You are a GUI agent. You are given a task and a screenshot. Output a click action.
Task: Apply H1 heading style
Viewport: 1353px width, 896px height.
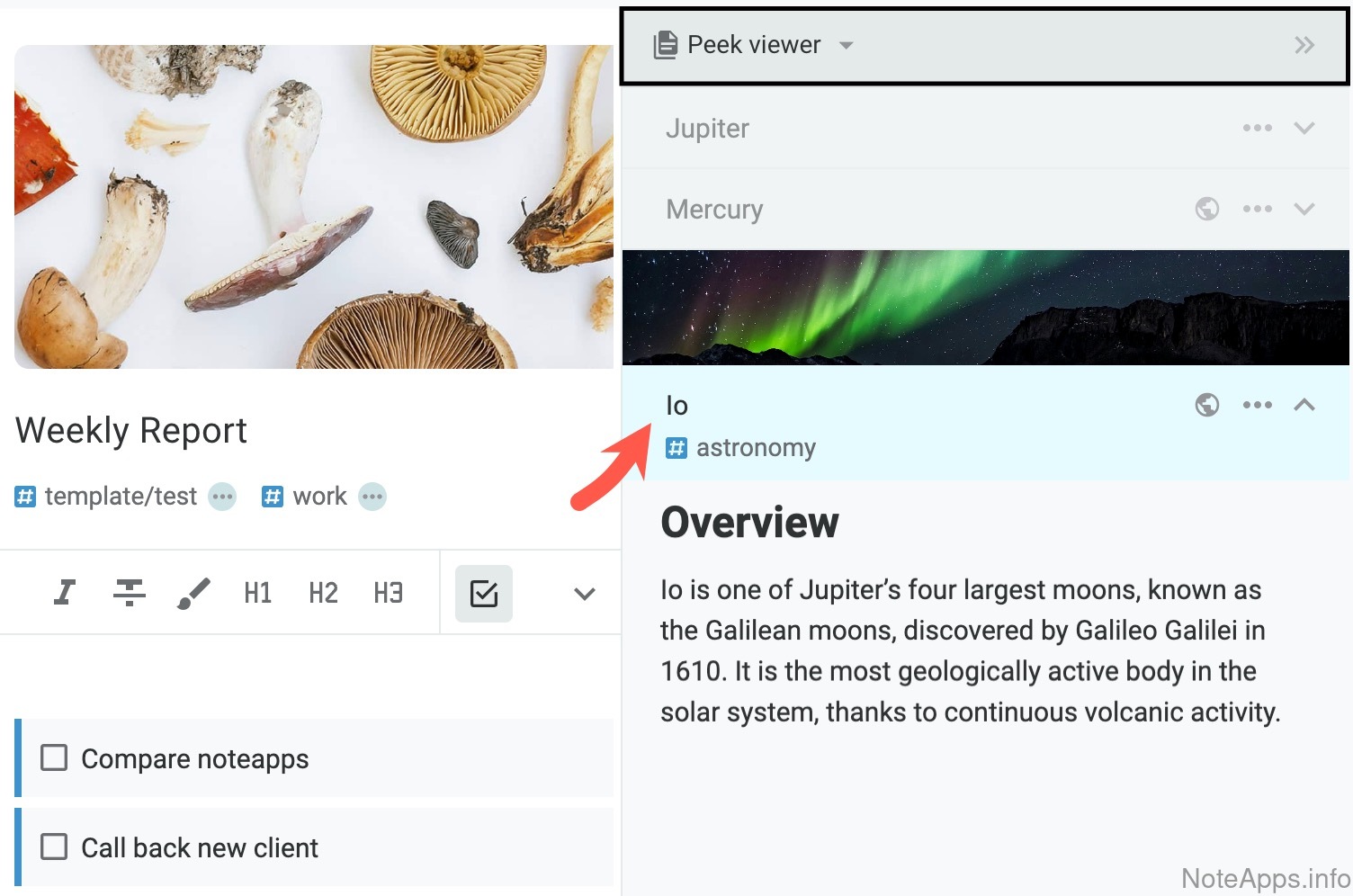pos(258,593)
